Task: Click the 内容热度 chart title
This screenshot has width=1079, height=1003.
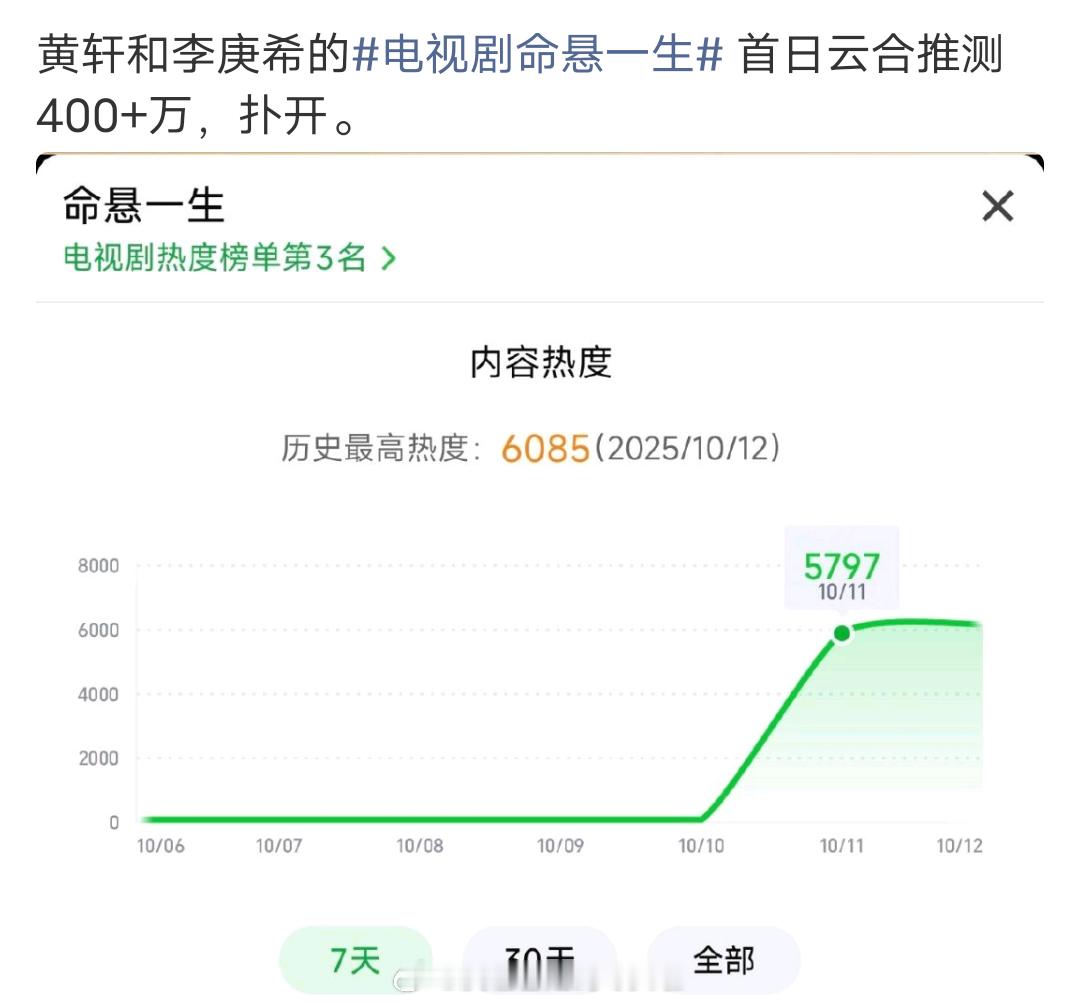Action: point(541,363)
